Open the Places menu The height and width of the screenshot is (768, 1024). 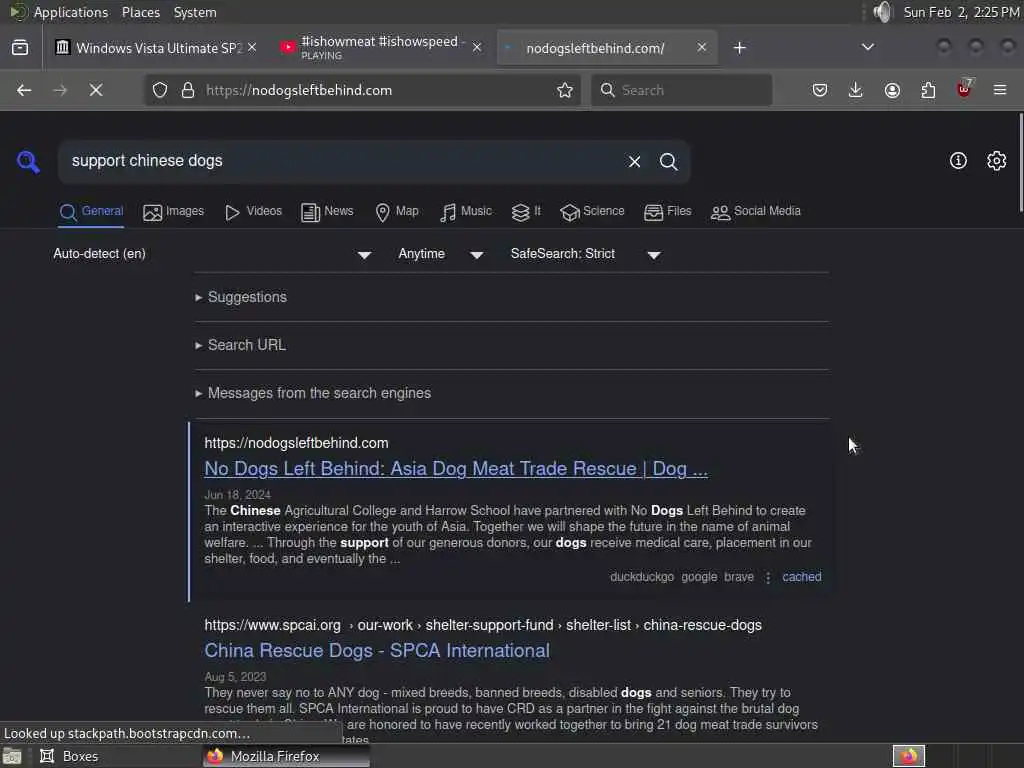click(x=140, y=12)
